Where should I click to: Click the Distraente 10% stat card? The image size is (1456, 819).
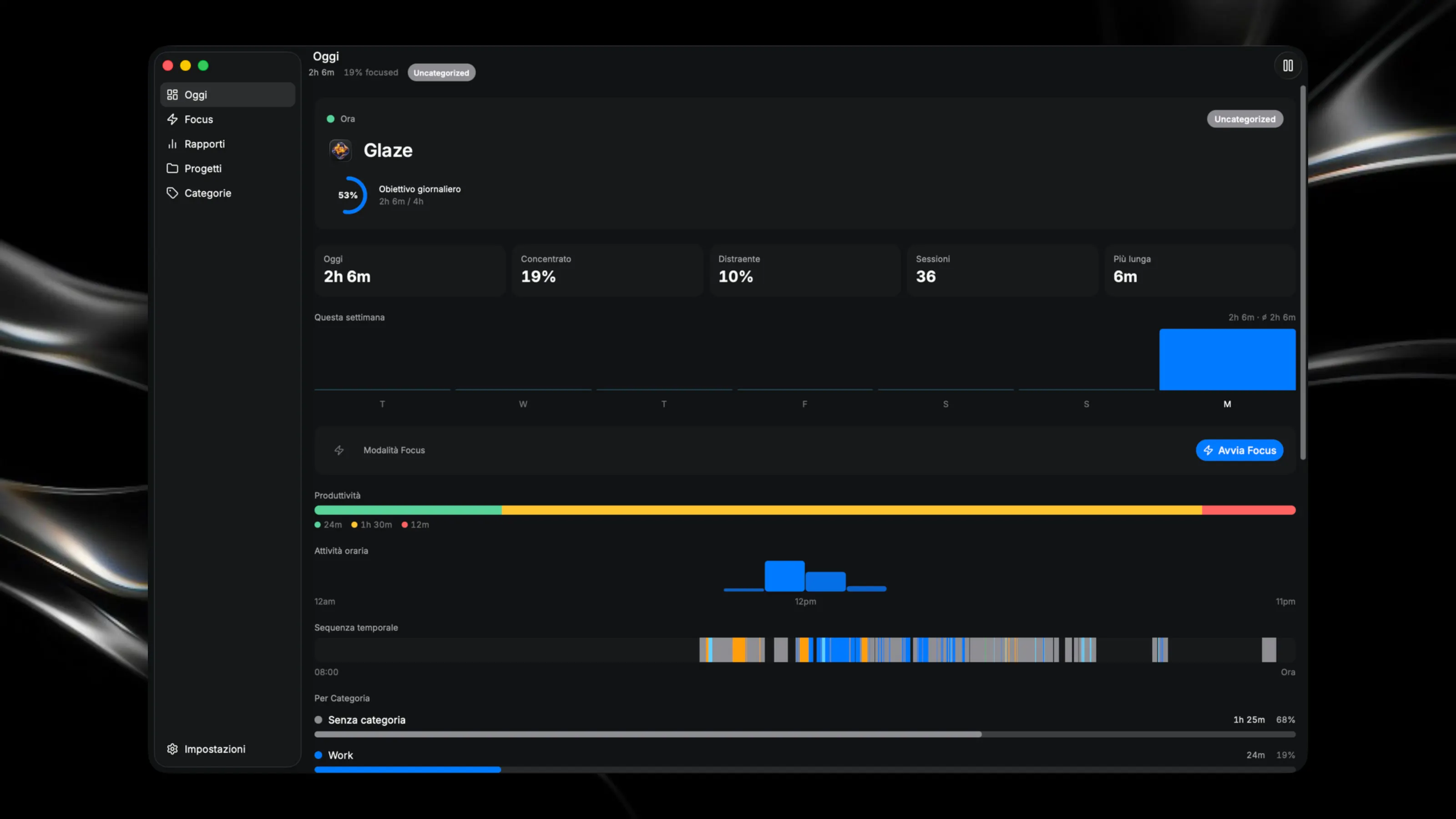805,270
